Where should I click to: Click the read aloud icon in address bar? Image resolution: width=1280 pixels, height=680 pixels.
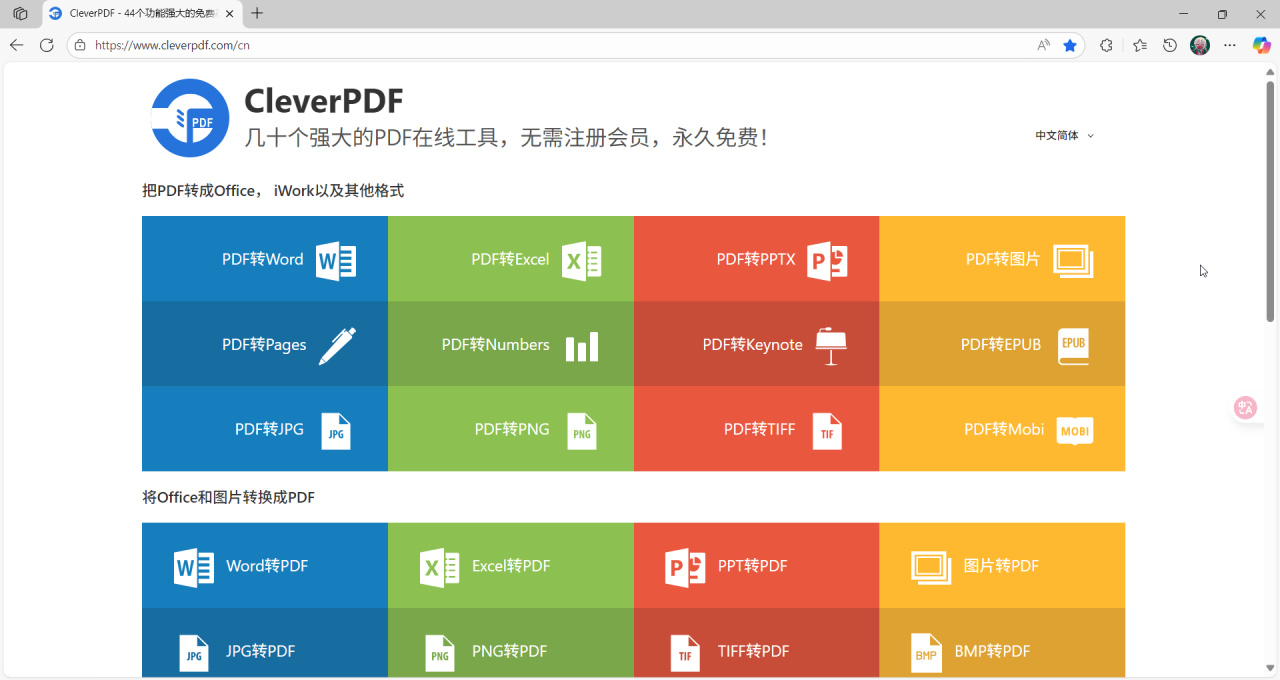[x=1043, y=45]
